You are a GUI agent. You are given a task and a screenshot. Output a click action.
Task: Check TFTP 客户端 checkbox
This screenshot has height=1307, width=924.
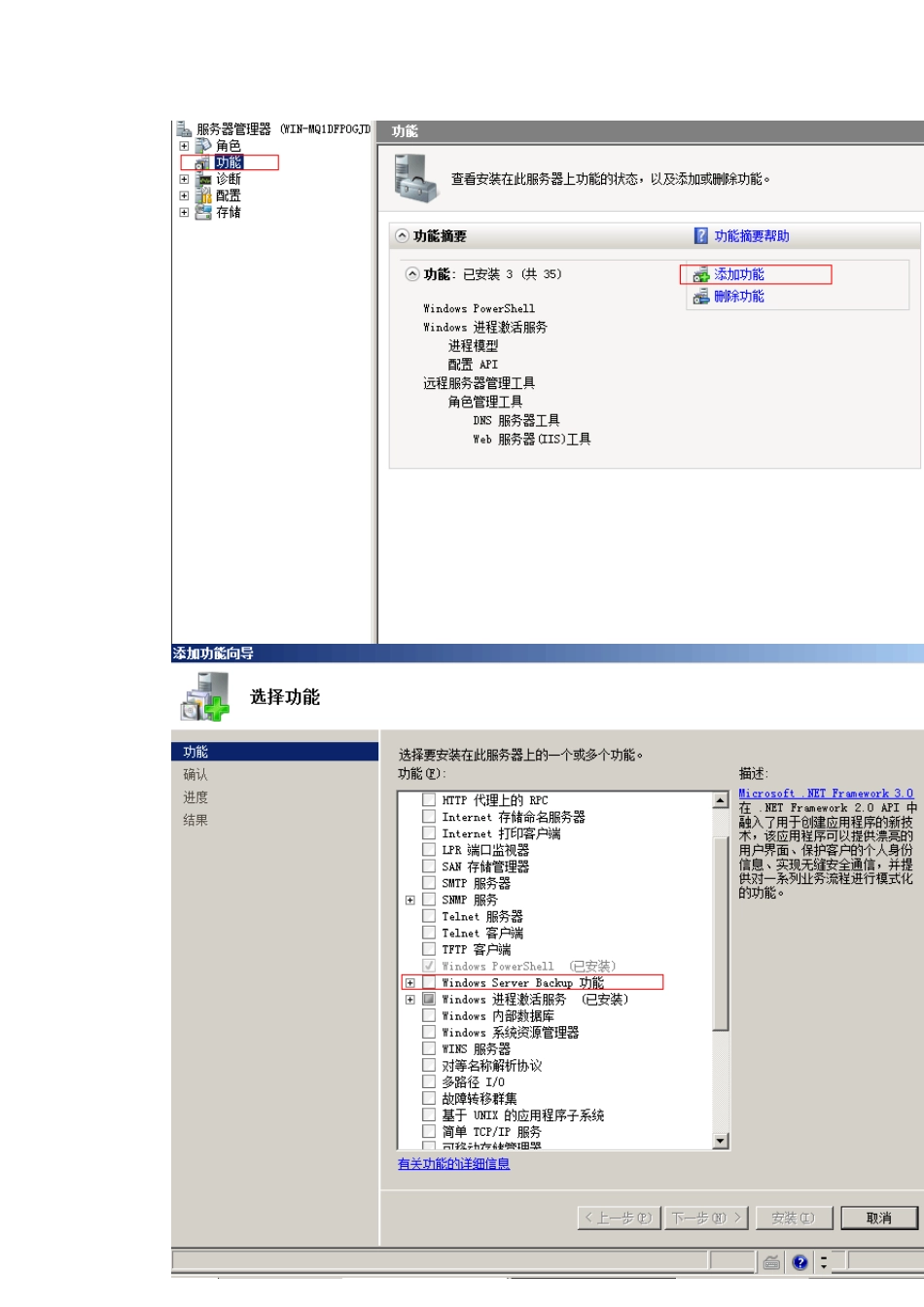tap(429, 948)
